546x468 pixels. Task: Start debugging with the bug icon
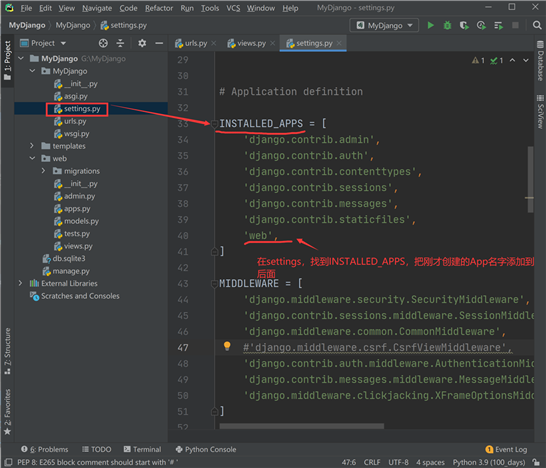(447, 25)
